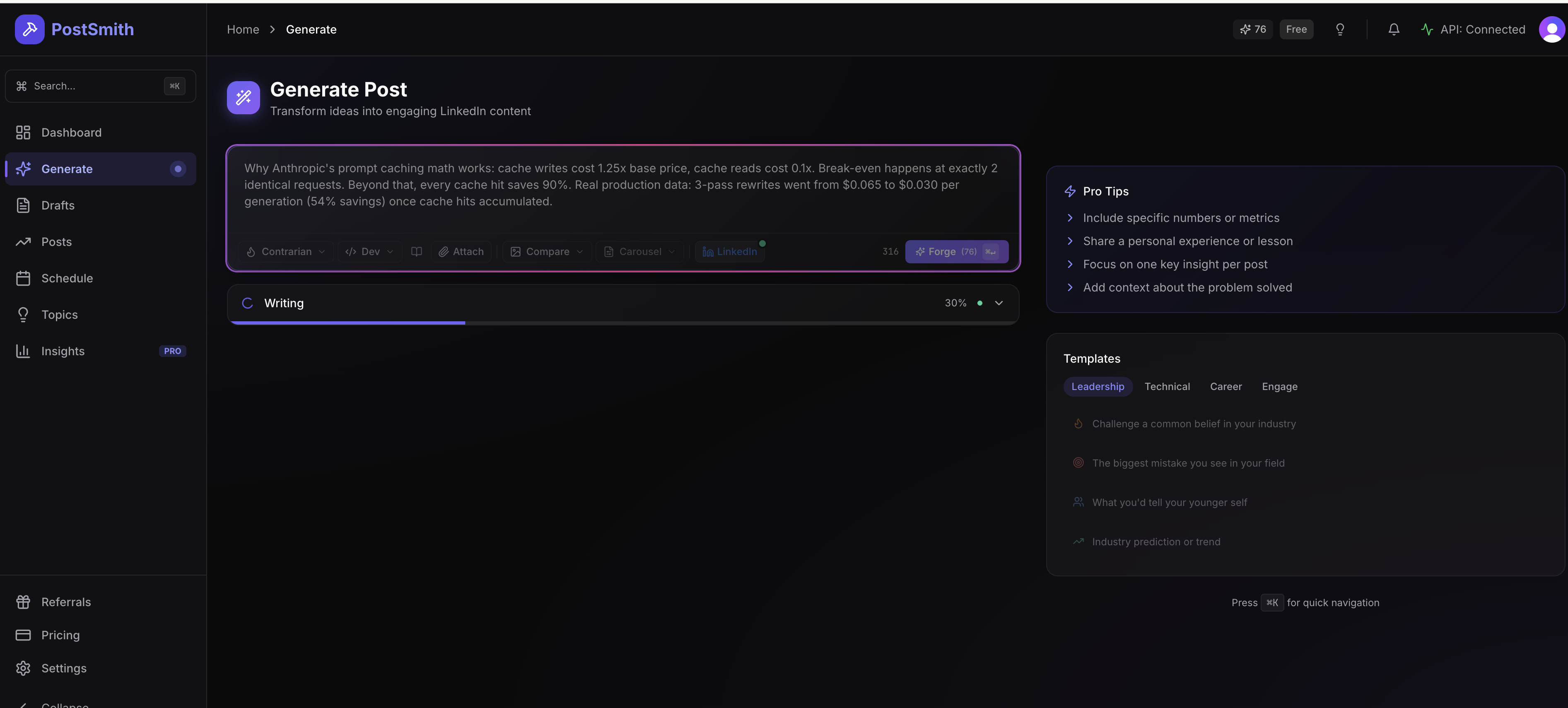
Task: Switch to Technical templates tab
Action: (1167, 387)
